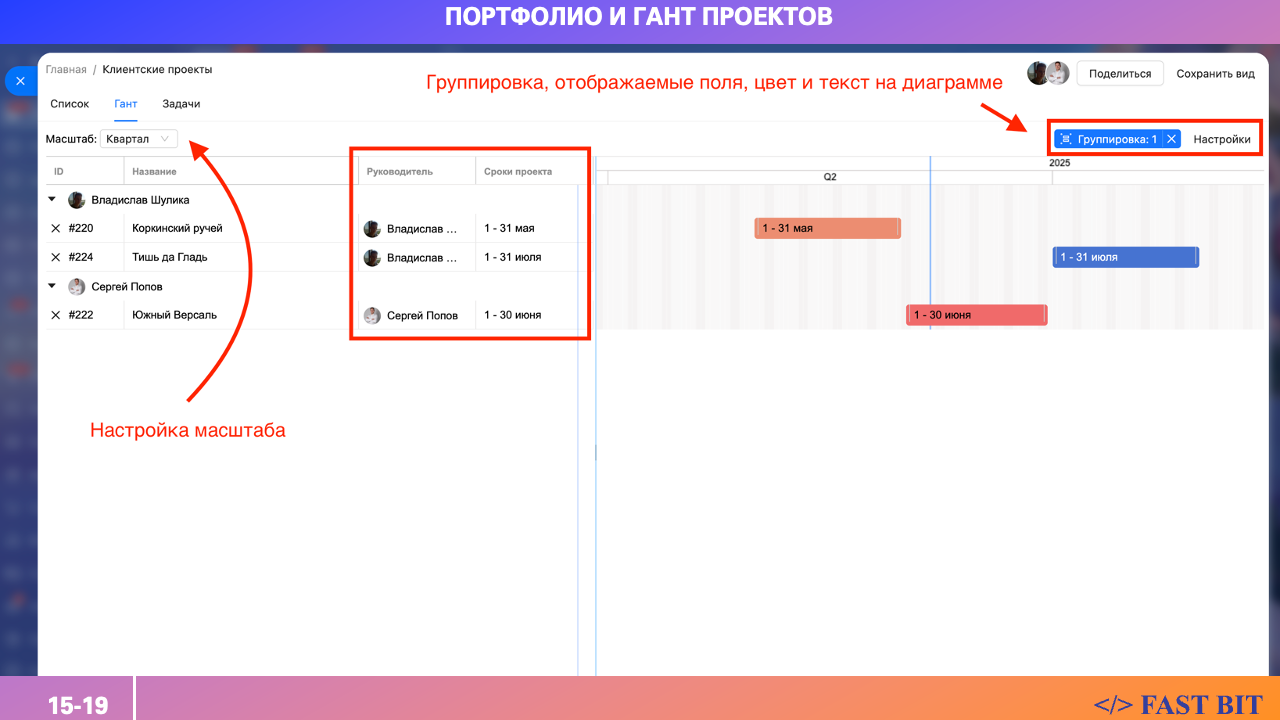Collapse the Сергей Попов group
The height and width of the screenshot is (720, 1280).
coord(52,286)
